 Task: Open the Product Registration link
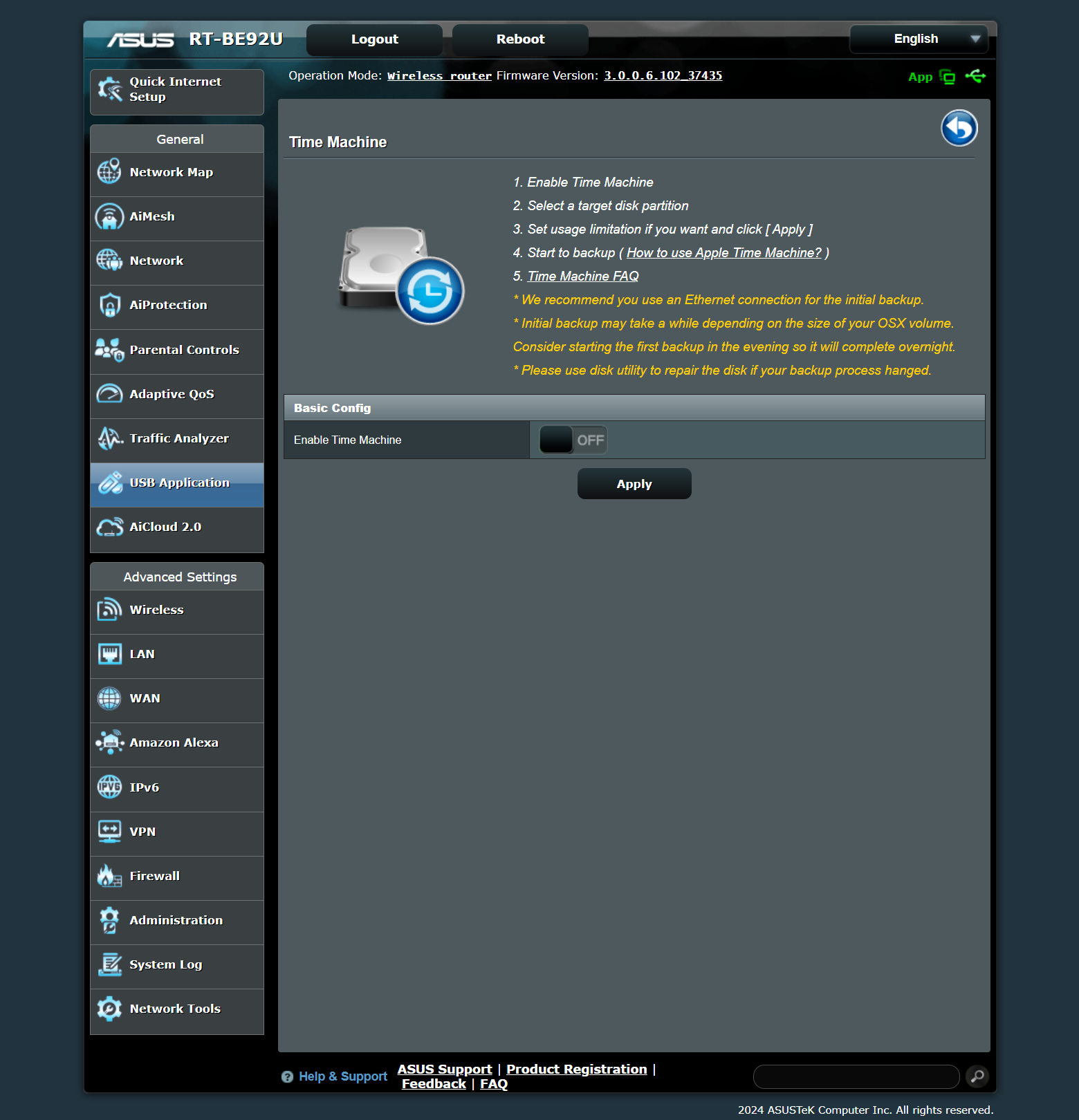[577, 1070]
